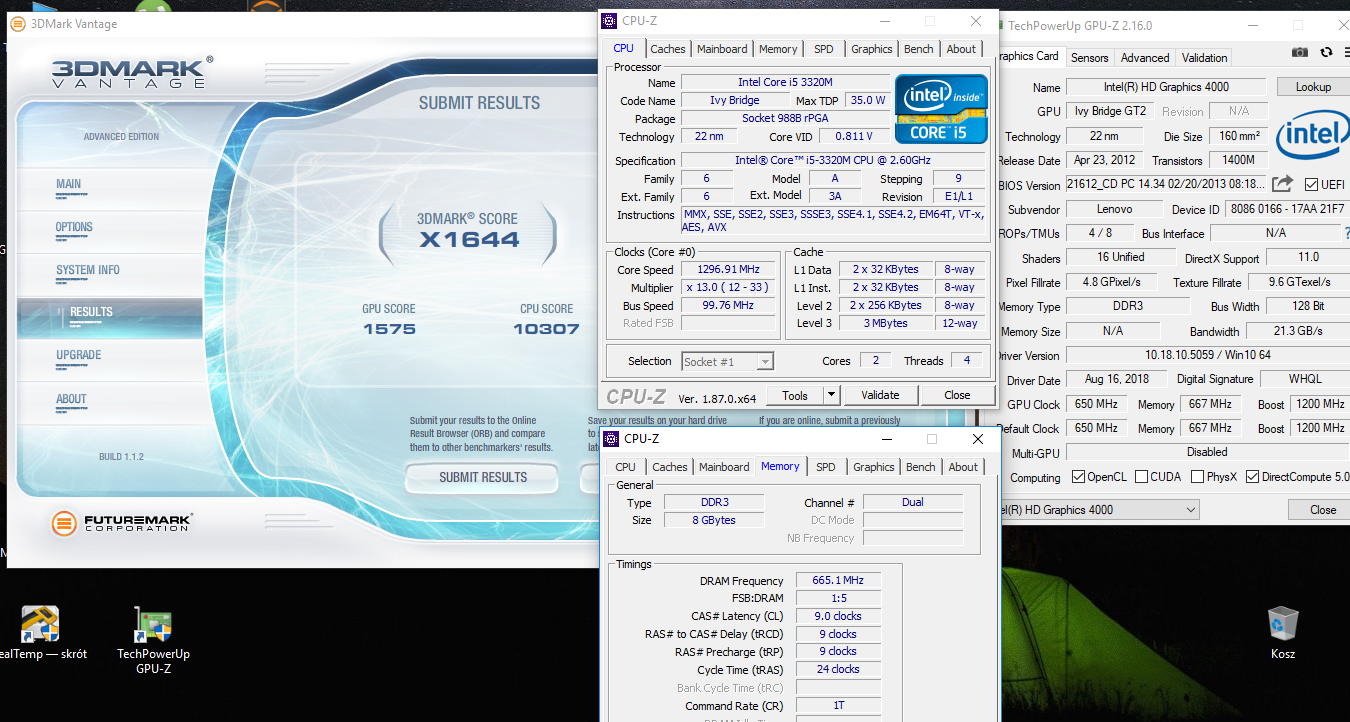This screenshot has height=722, width=1350.
Task: Click the CPU-Z memory window's title bar icon
Action: click(612, 439)
